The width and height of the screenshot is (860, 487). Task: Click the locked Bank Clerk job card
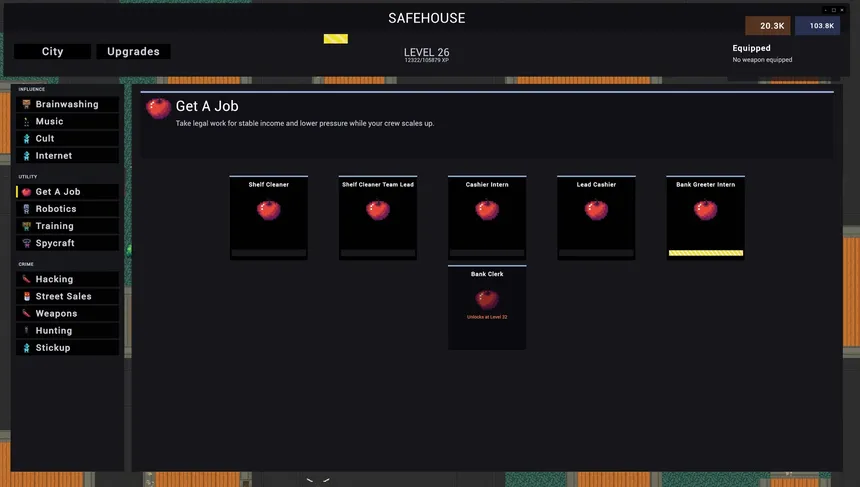[487, 307]
